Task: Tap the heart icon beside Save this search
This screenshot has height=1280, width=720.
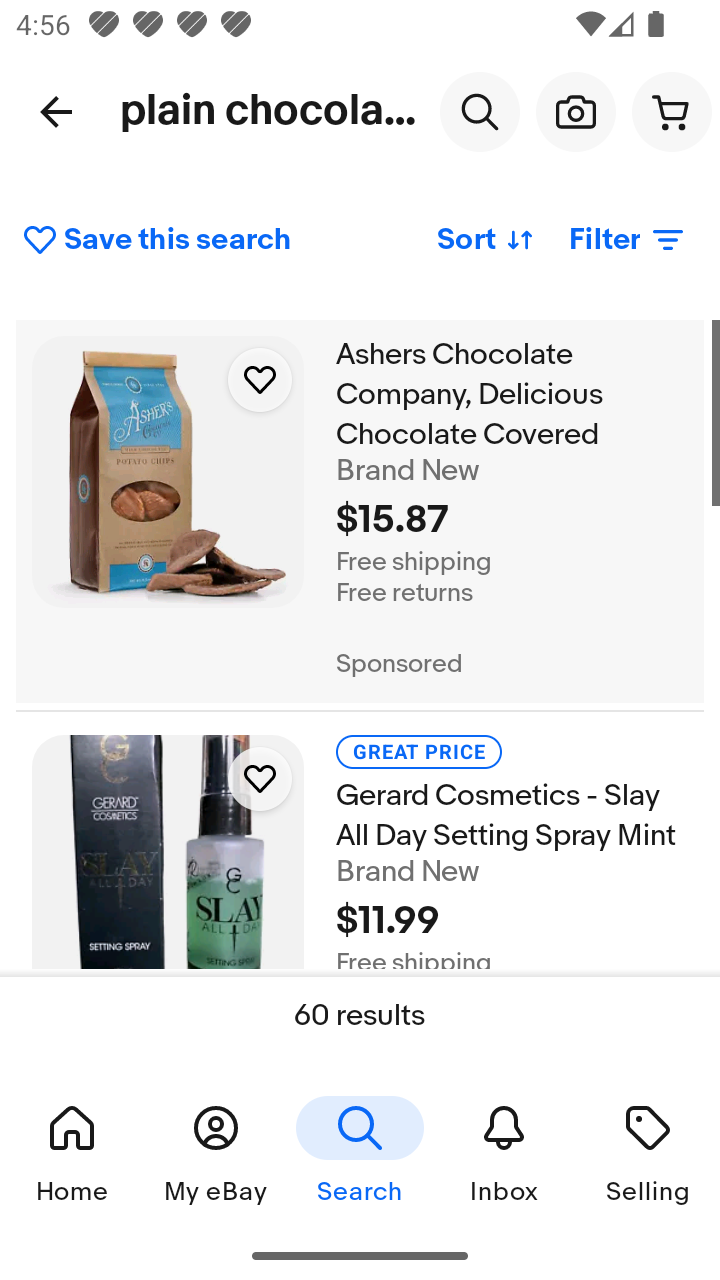Action: coord(40,240)
